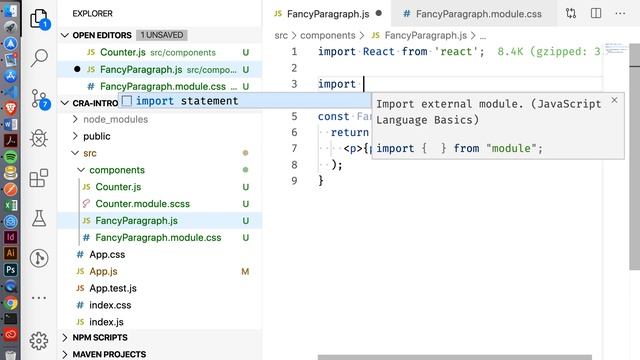This screenshot has height=360, width=640.
Task: Click the horizontal editor scrollbar
Action: (454, 357)
